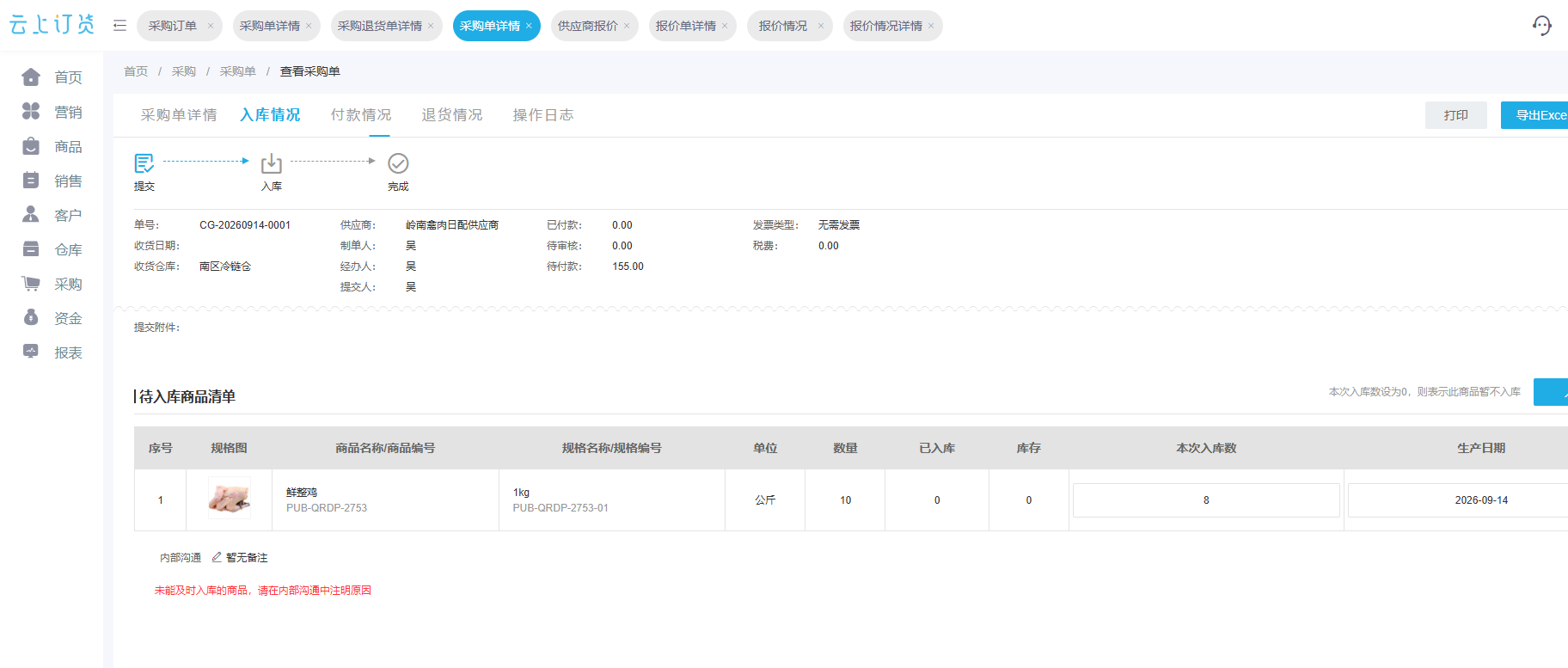Screen dimensions: 1568x668
Task: Click the 暂无备注 remark text
Action: (x=247, y=558)
